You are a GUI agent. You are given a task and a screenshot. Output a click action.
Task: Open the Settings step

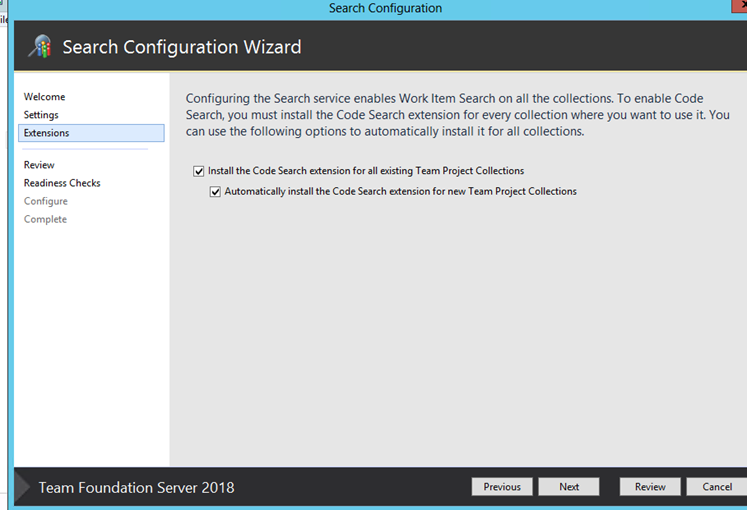pos(41,115)
